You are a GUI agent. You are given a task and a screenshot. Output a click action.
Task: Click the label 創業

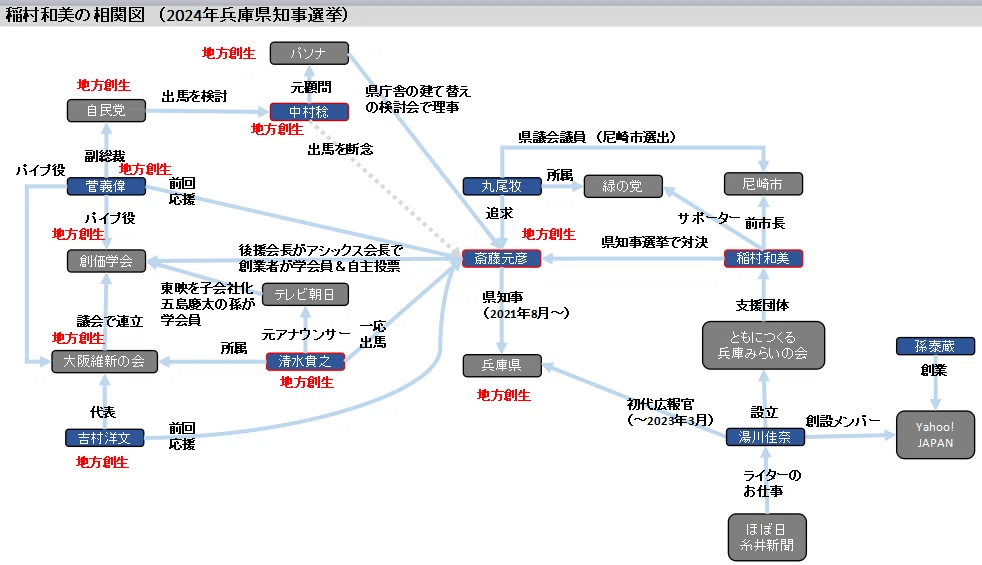point(934,370)
